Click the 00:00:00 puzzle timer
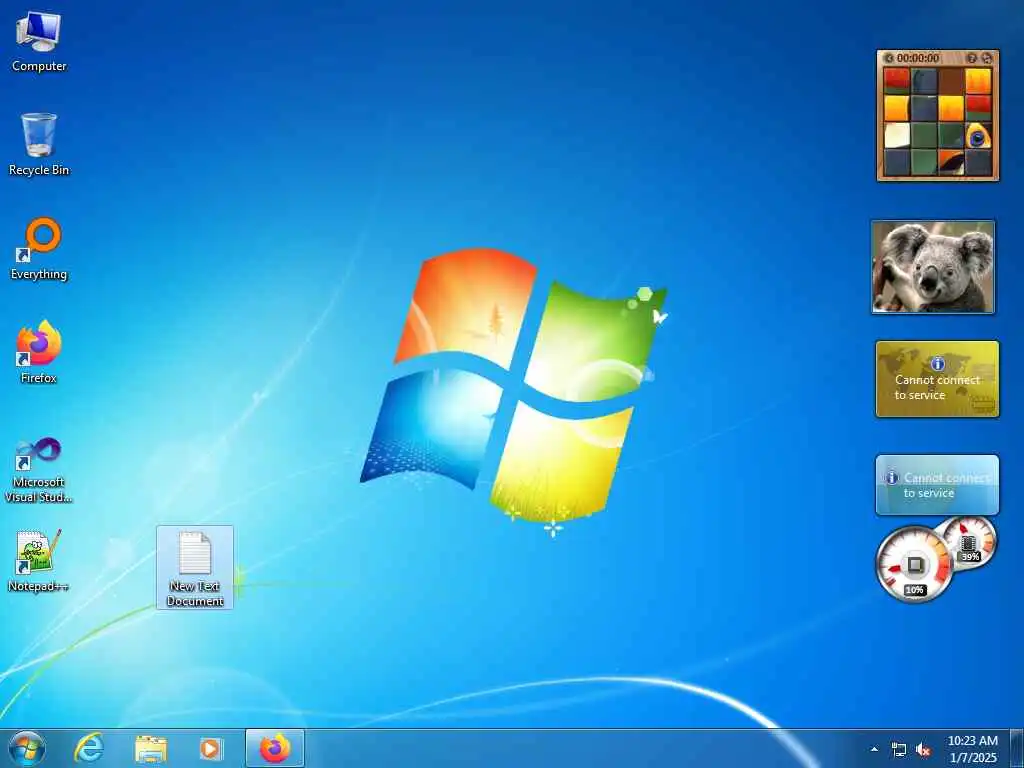The height and width of the screenshot is (768, 1024). 918,58
